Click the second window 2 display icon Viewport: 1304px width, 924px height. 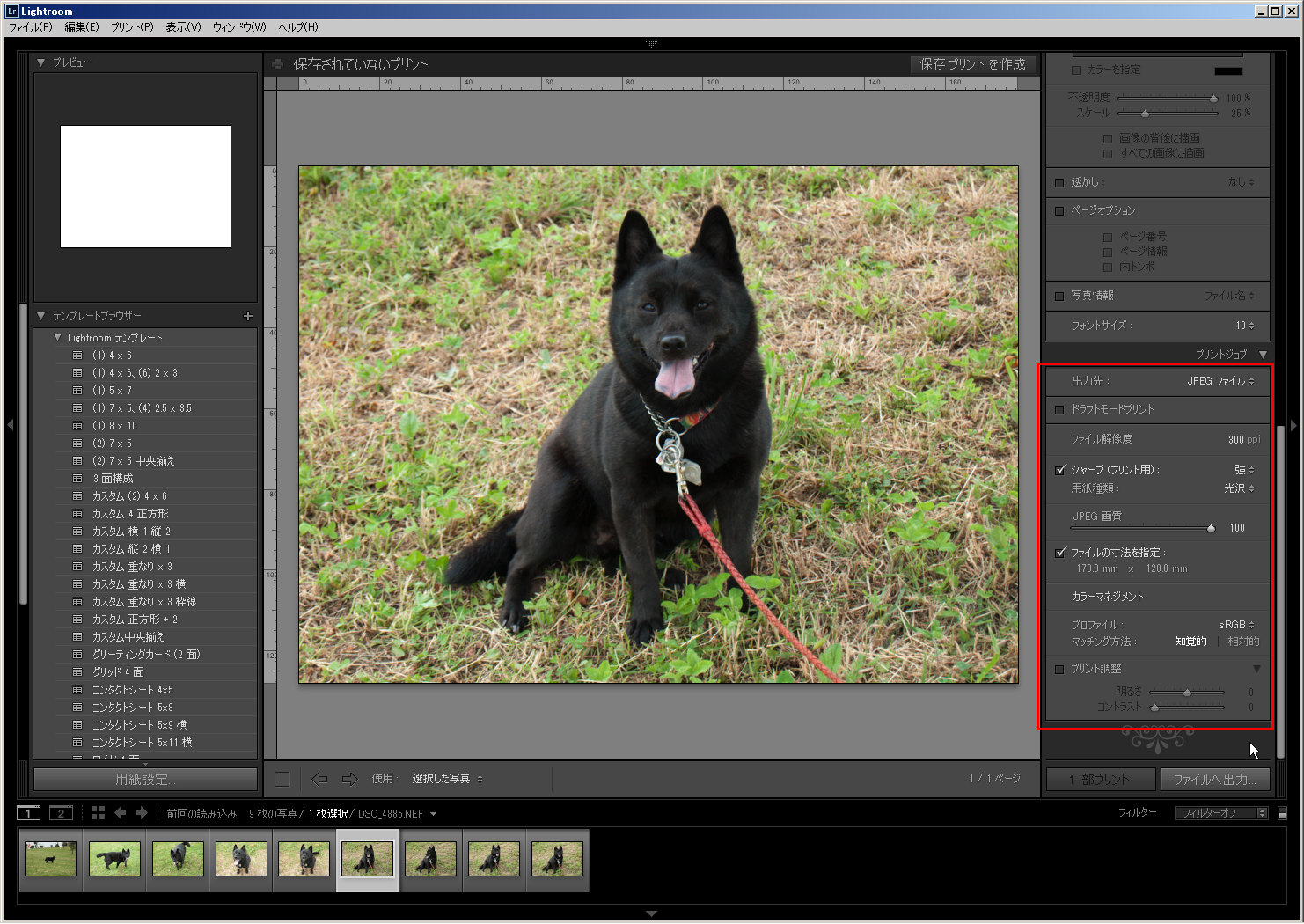[x=61, y=813]
